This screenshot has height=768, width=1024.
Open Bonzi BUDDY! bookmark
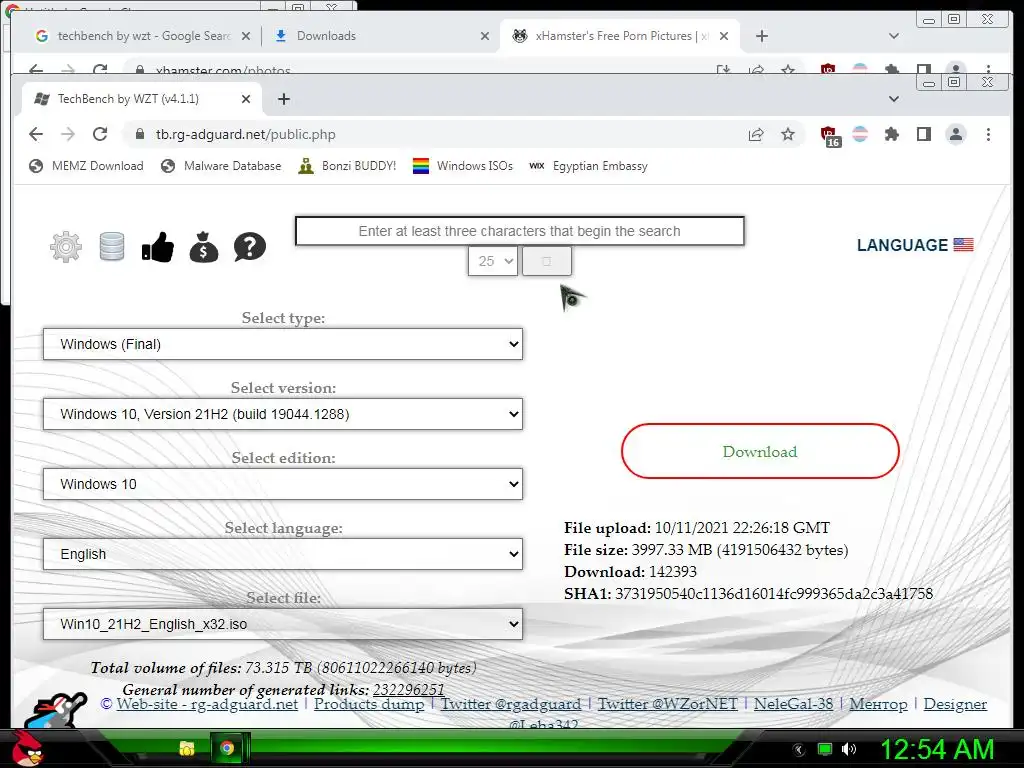click(x=347, y=166)
